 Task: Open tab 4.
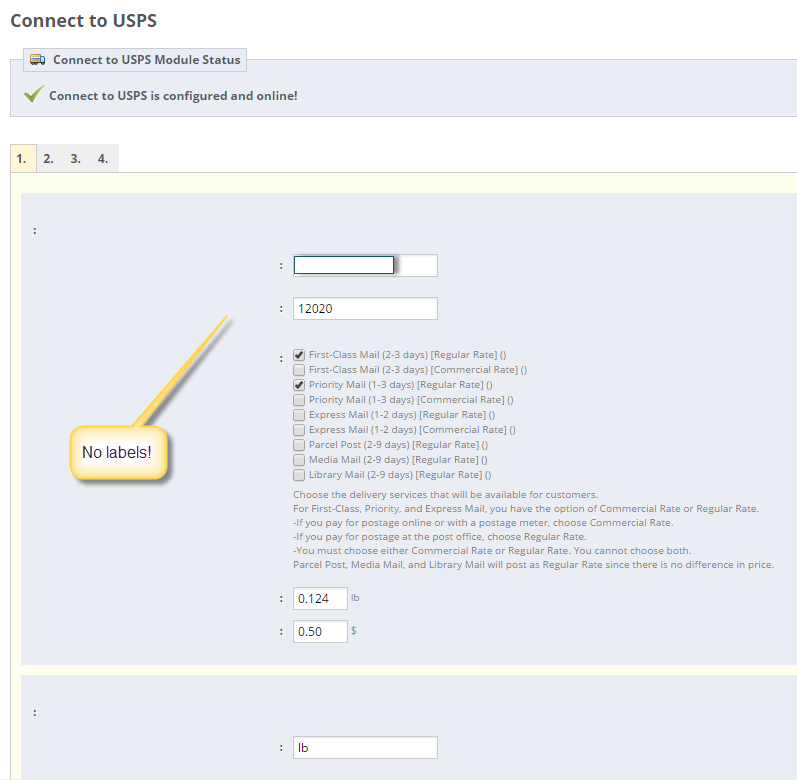tap(103, 159)
